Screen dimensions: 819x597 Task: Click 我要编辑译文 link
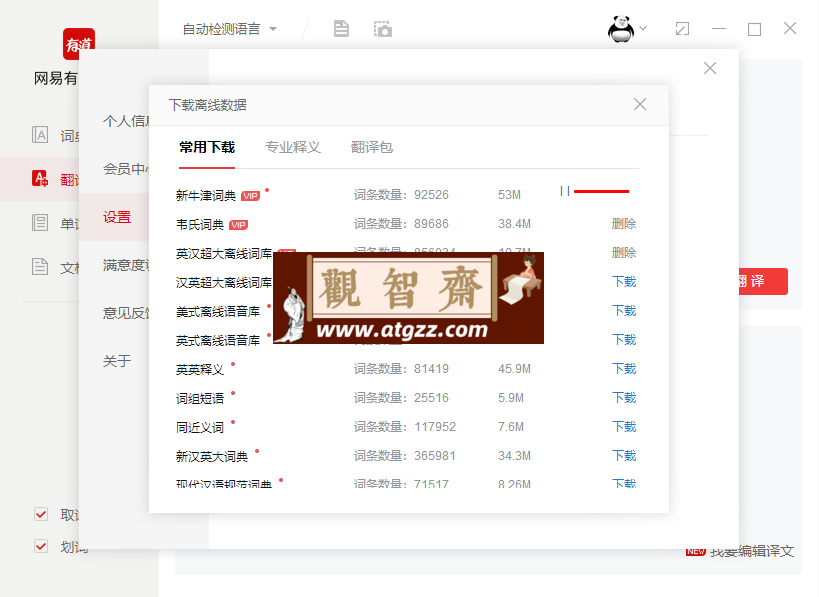pyautogui.click(x=752, y=551)
